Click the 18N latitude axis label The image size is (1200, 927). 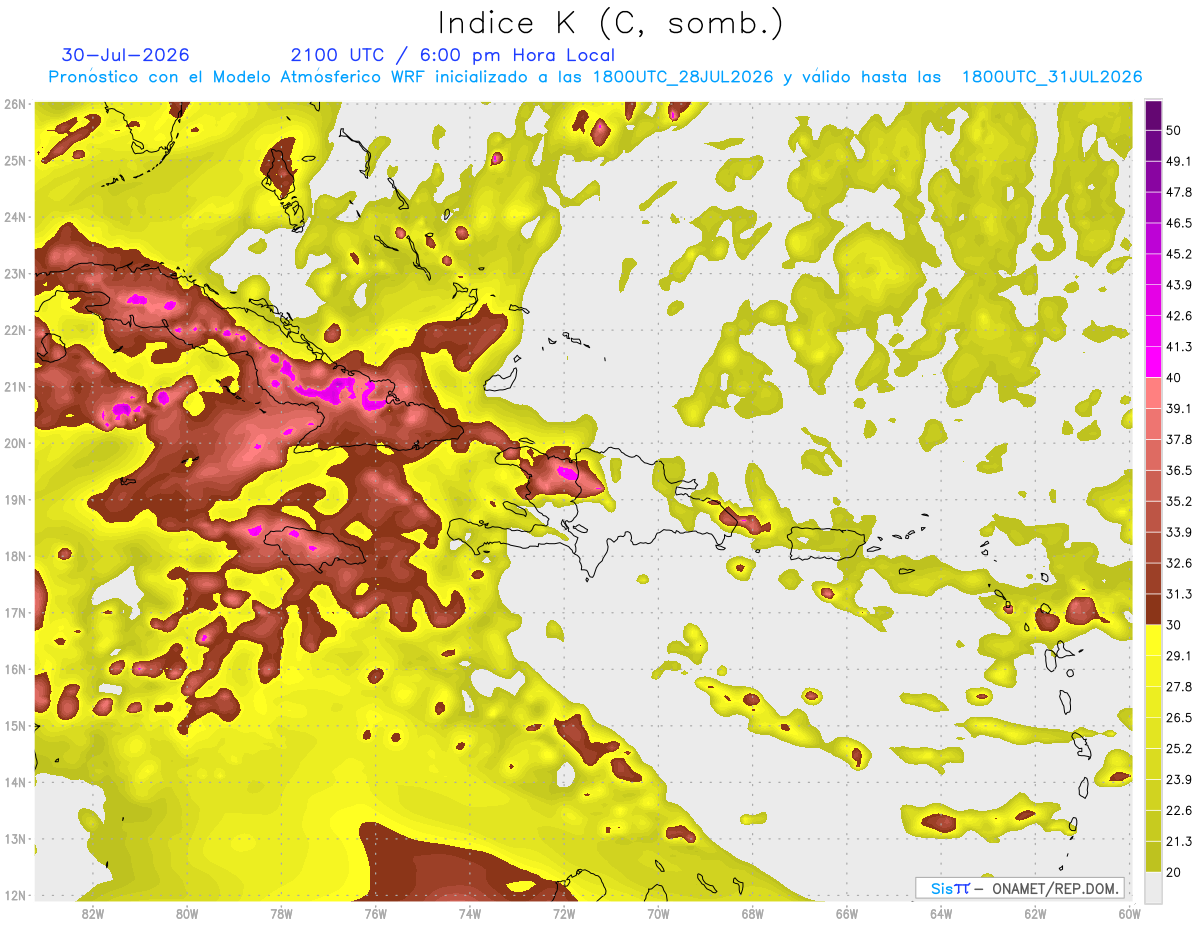tap(14, 556)
